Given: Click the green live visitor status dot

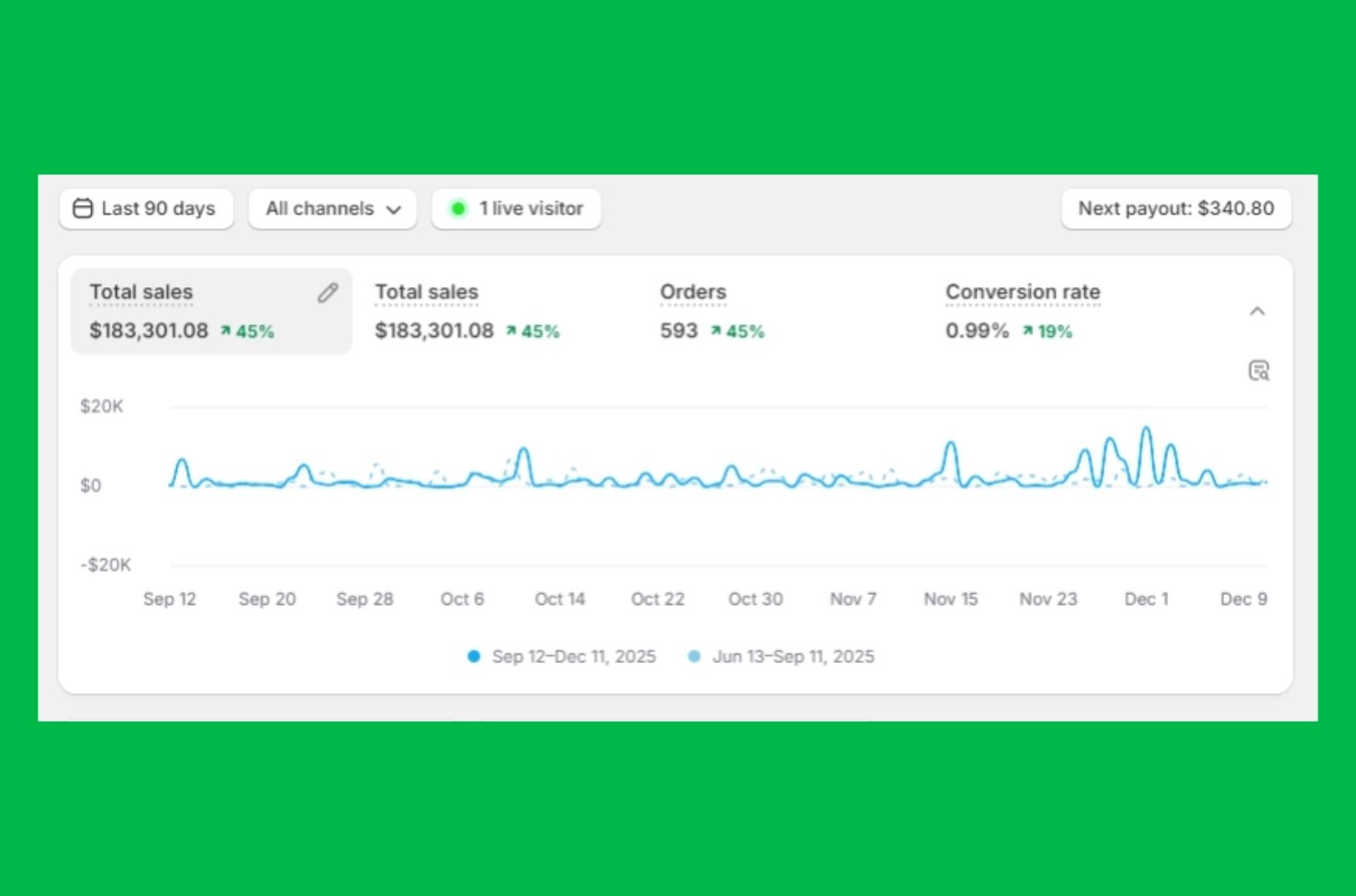Looking at the screenshot, I should tap(458, 208).
